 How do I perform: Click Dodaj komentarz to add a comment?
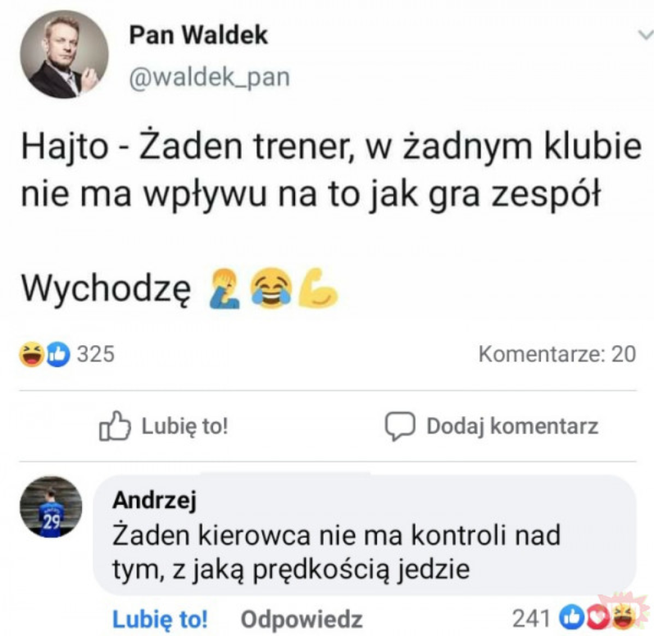[491, 426]
